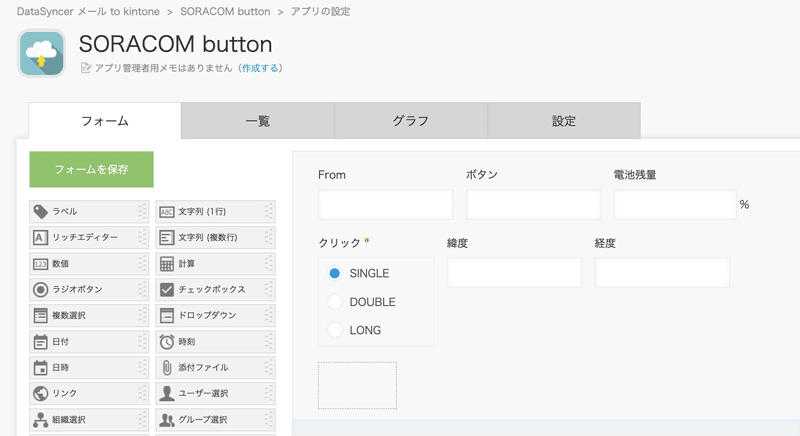
Task: Select the ラジオボタン field icon
Action: point(40,290)
